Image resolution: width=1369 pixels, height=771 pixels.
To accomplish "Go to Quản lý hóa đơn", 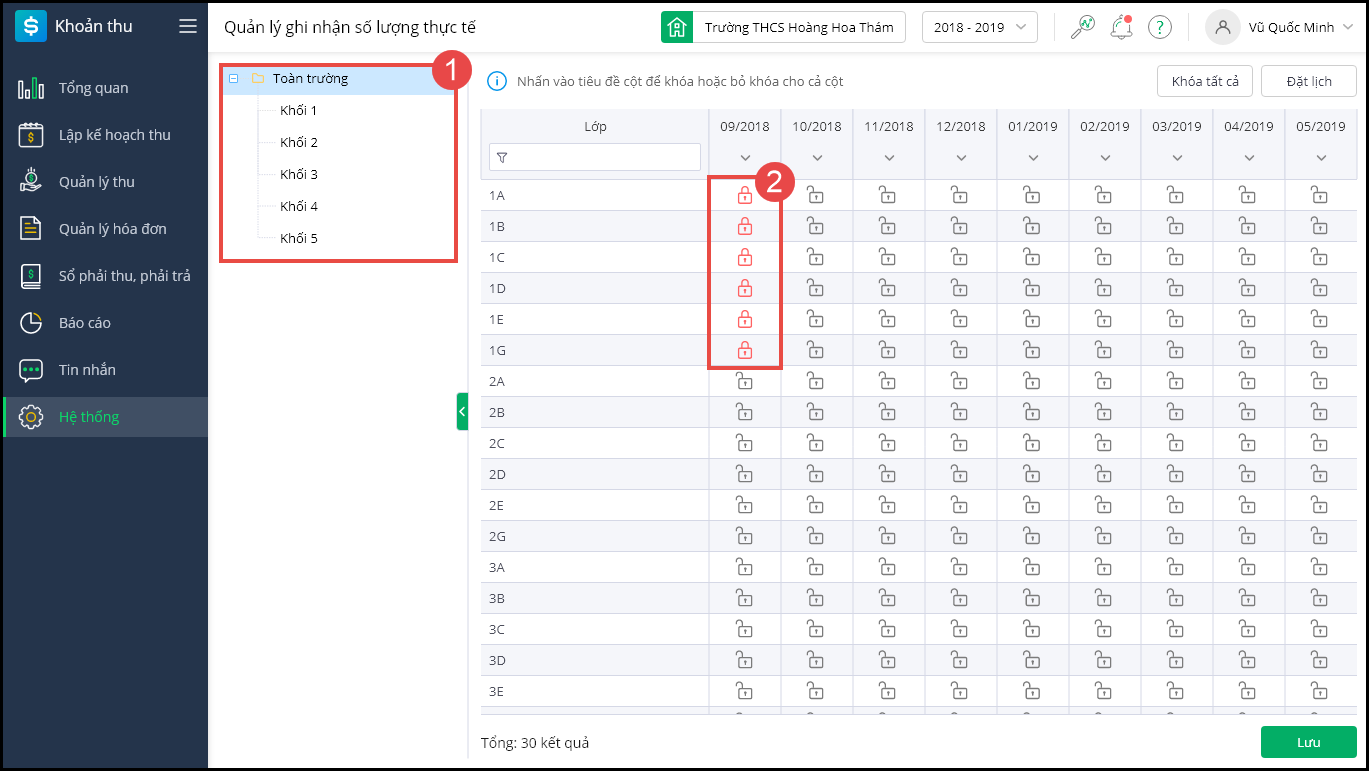I will pos(112,229).
